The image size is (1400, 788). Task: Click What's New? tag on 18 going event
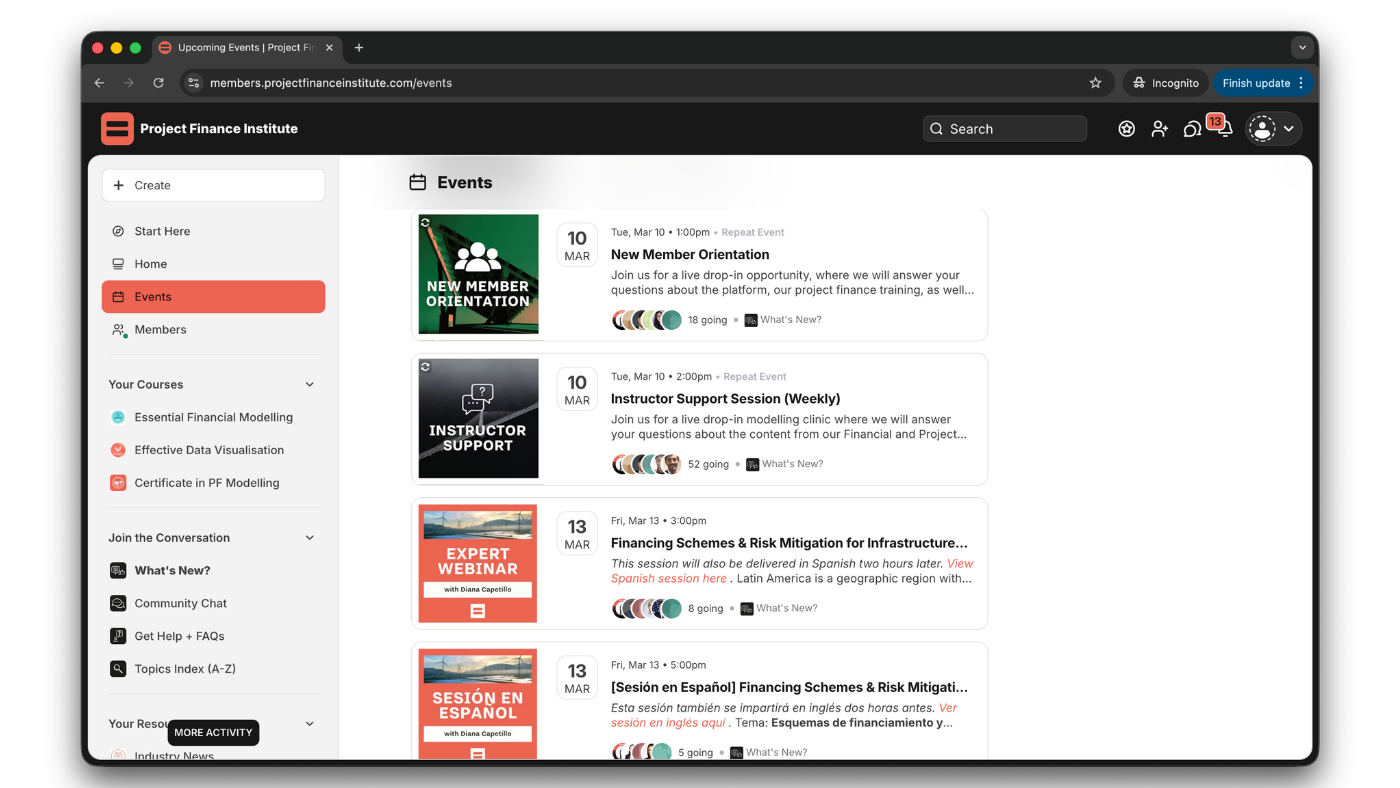(783, 320)
